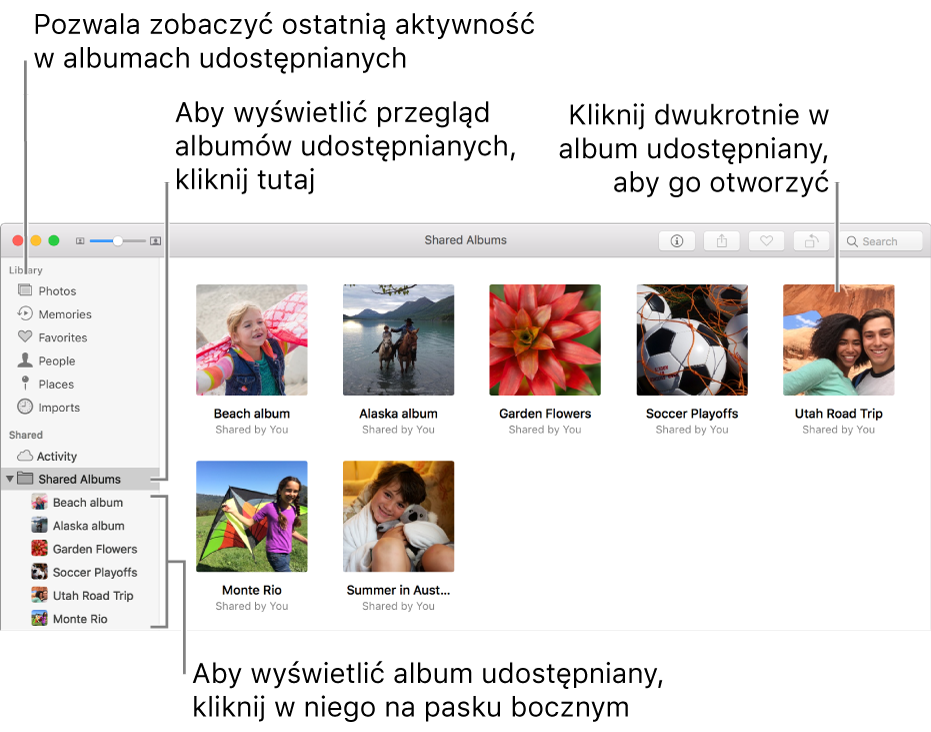This screenshot has width=931, height=732.
Task: Click the Alaska album title under its thumbnail
Action: pos(398,414)
